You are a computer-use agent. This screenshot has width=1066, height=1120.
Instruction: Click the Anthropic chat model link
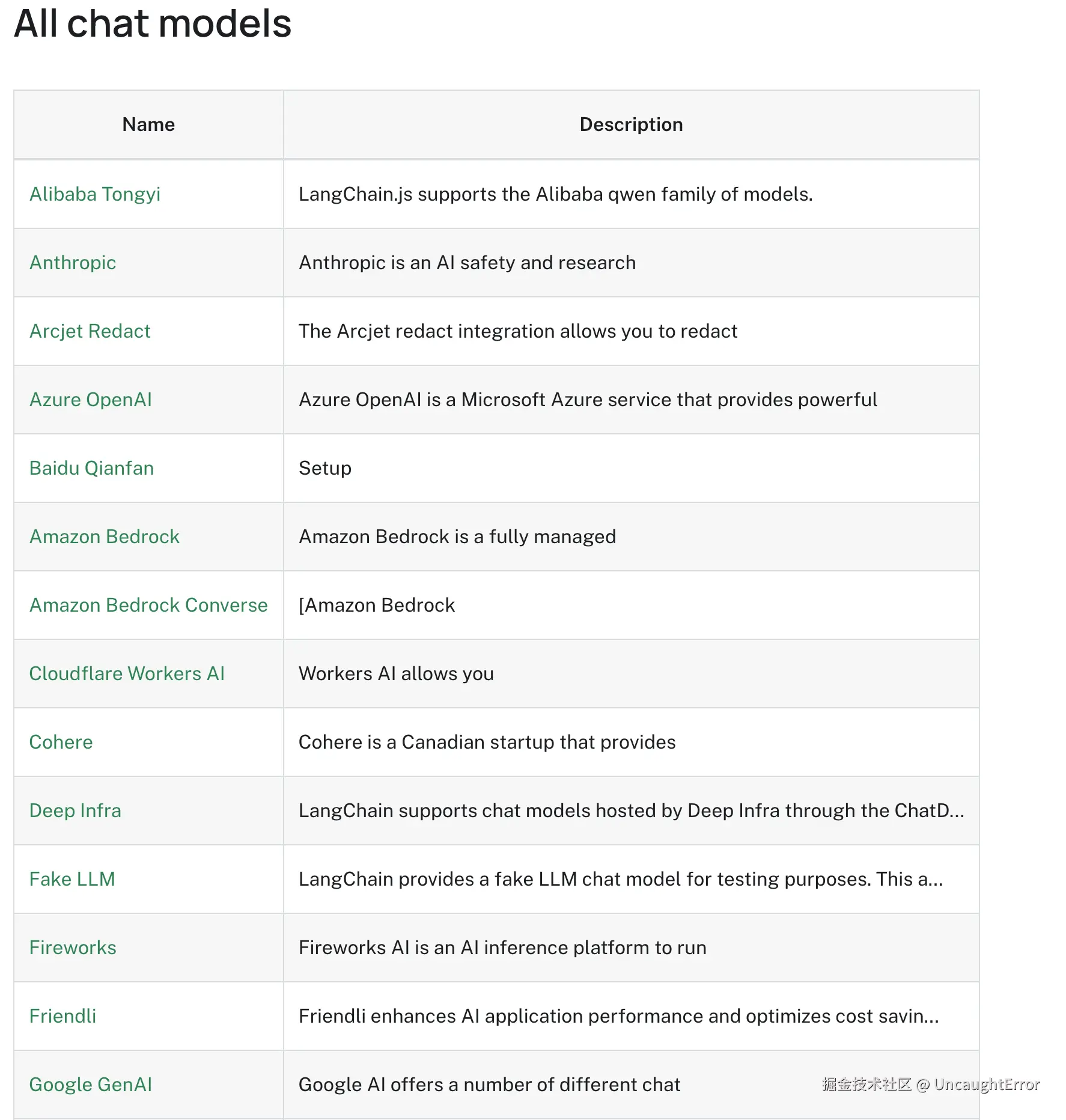tap(73, 263)
